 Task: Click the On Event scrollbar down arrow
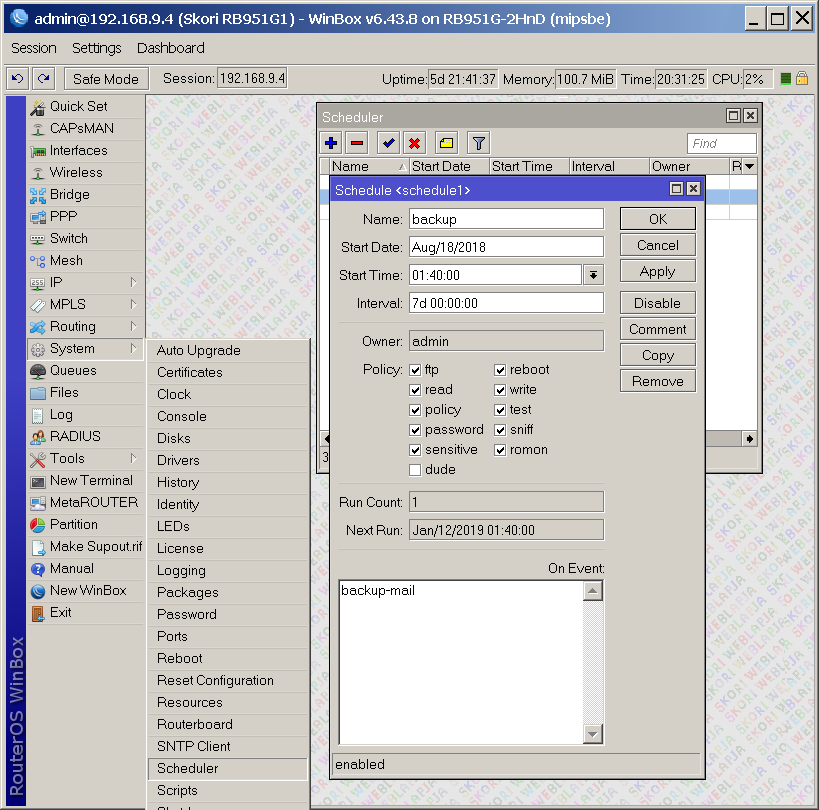tap(593, 735)
